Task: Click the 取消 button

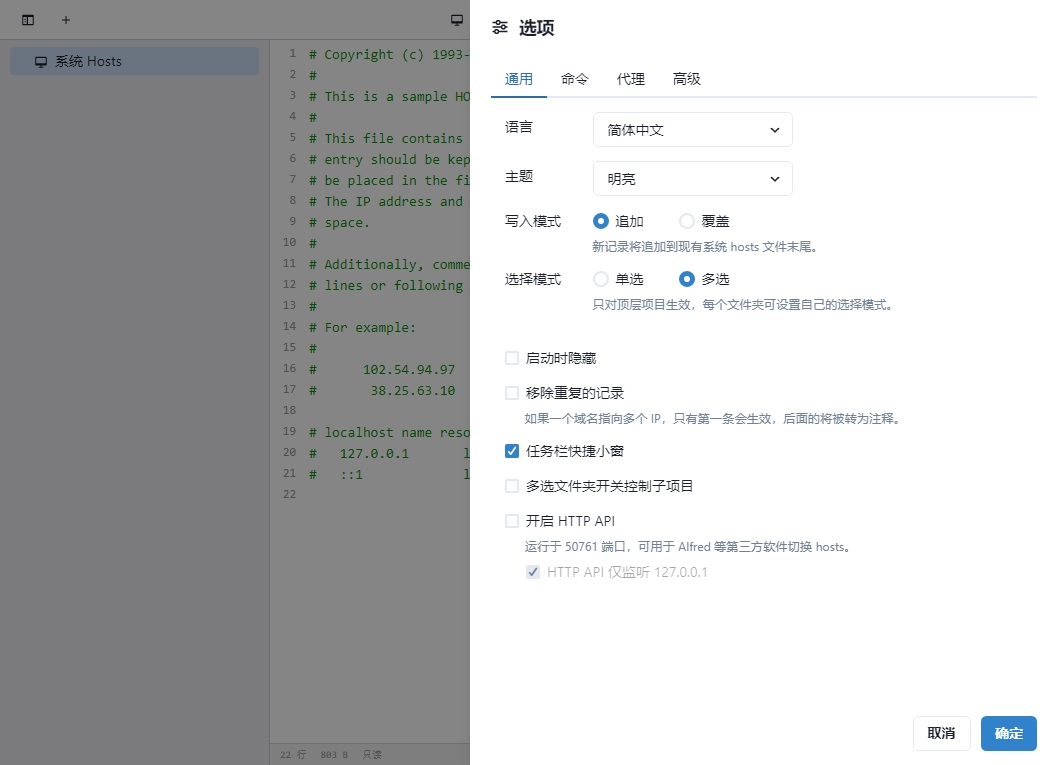Action: tap(941, 733)
